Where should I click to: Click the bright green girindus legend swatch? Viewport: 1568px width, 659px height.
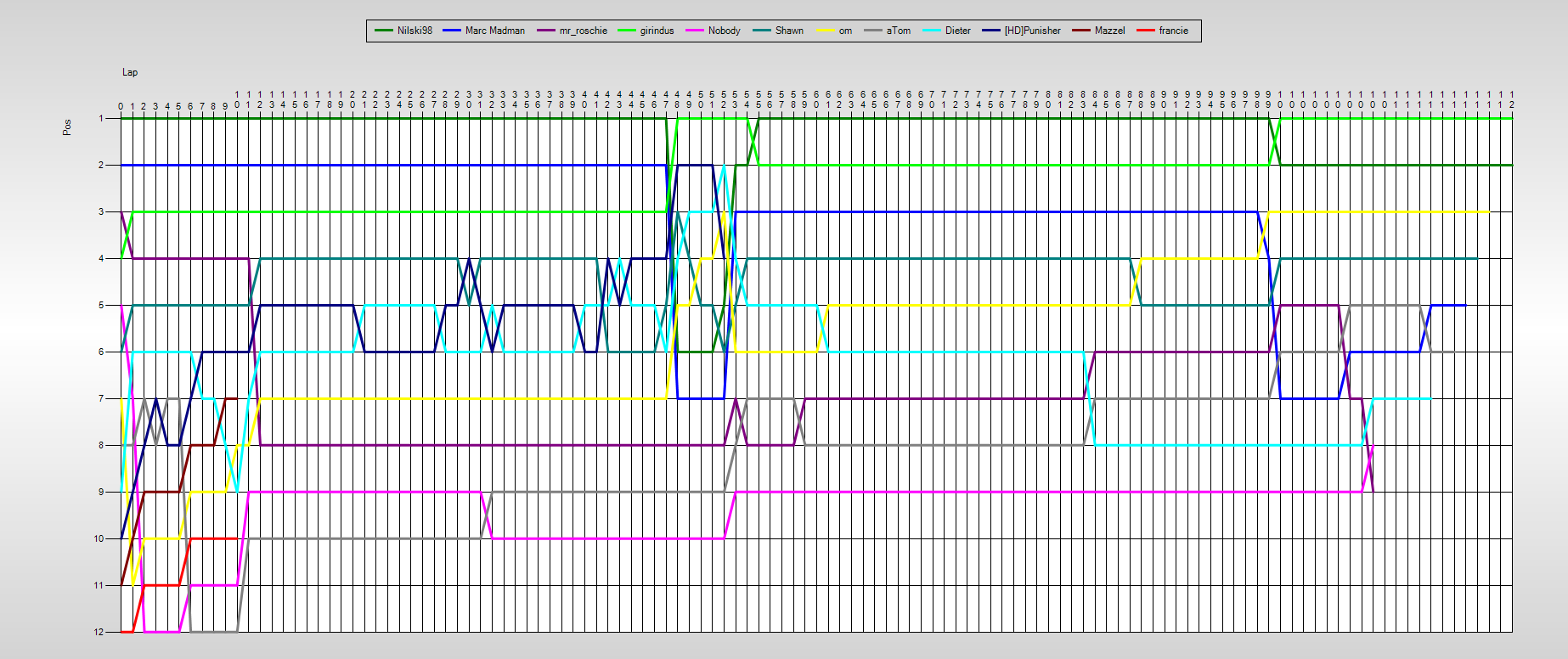626,31
